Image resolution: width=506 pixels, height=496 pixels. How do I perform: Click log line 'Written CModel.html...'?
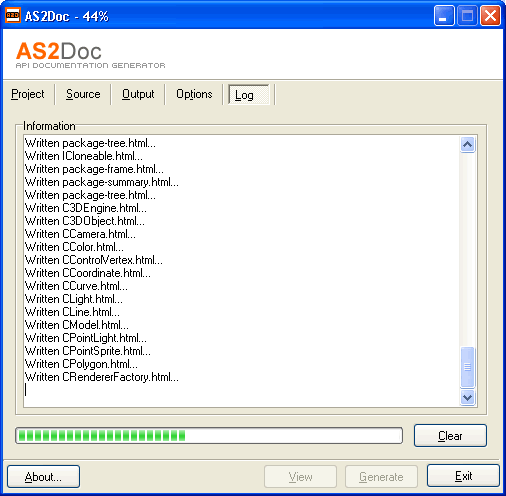pos(77,325)
